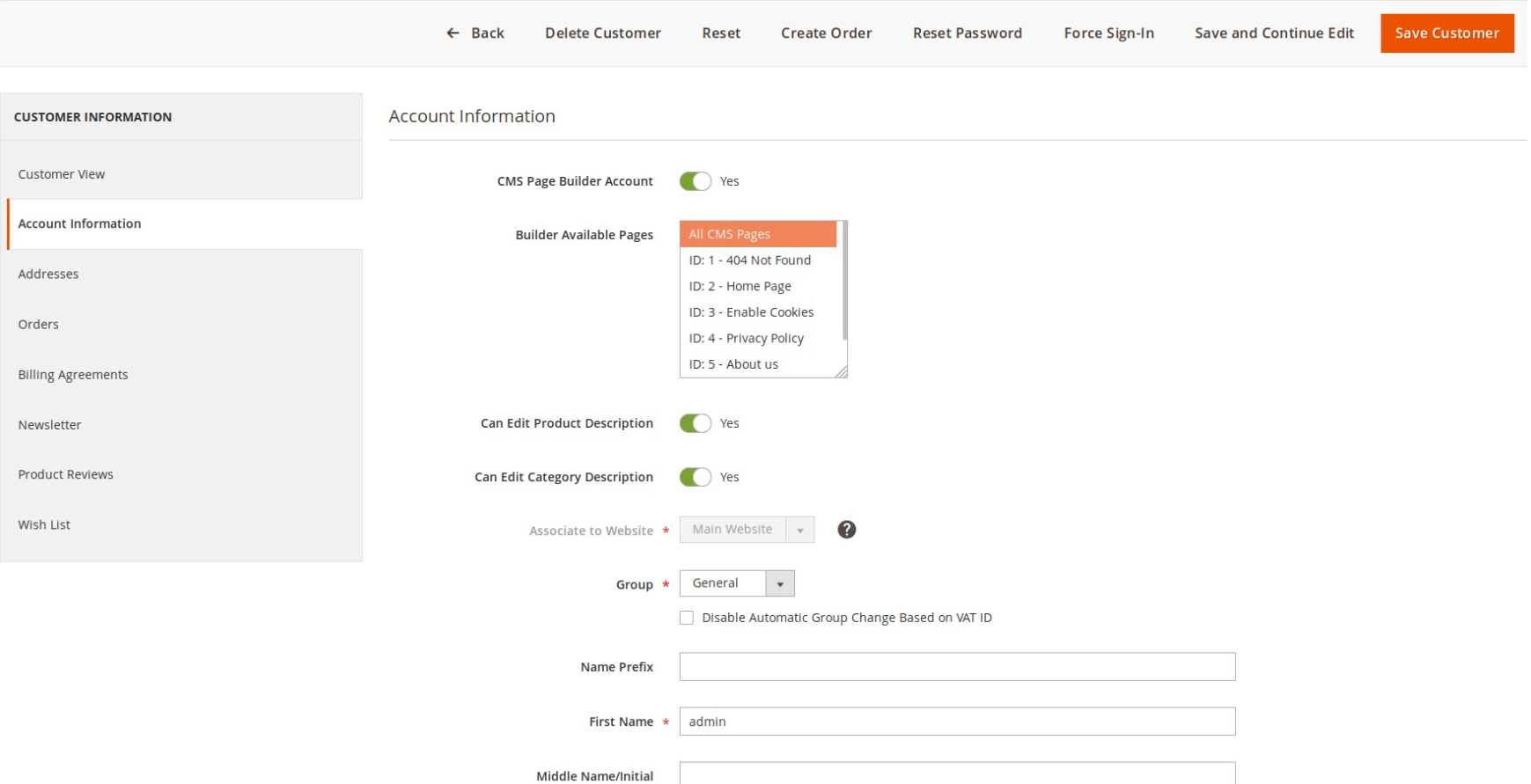The image size is (1531, 784).
Task: Toggle CMS Page Builder Account switch
Action: point(695,181)
